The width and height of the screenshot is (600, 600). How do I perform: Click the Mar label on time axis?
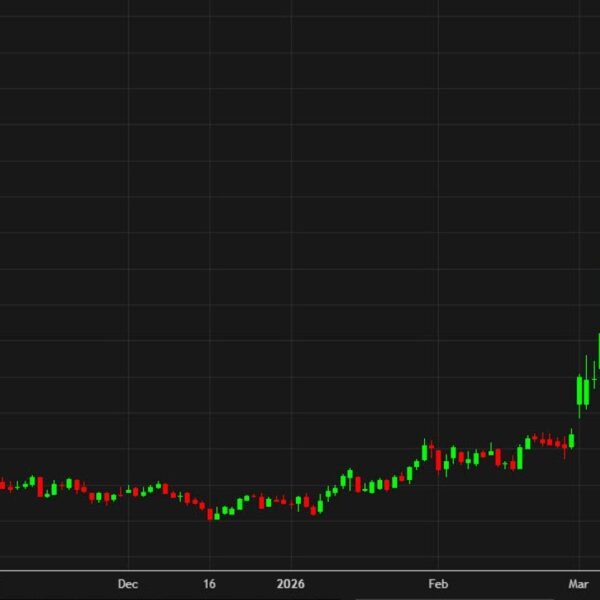click(579, 582)
